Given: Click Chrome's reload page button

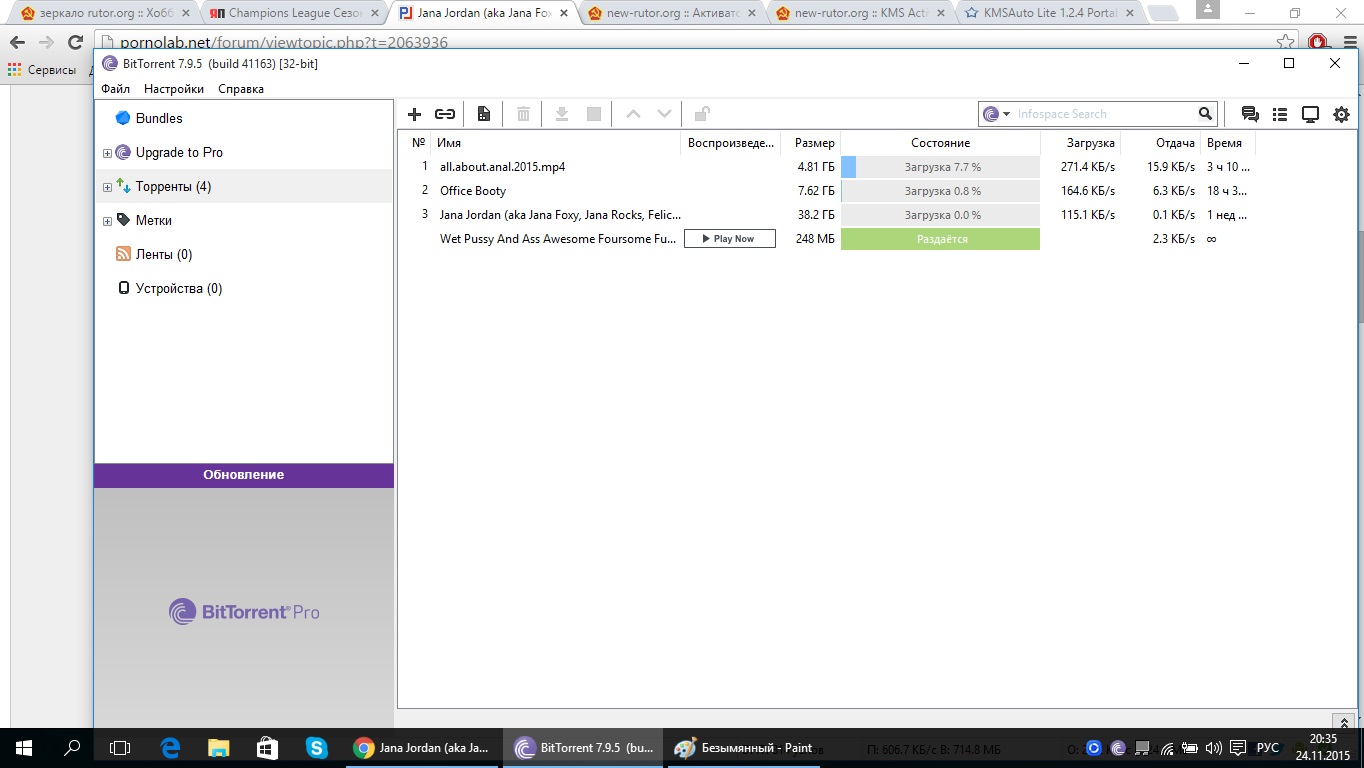Looking at the screenshot, I should coord(75,42).
